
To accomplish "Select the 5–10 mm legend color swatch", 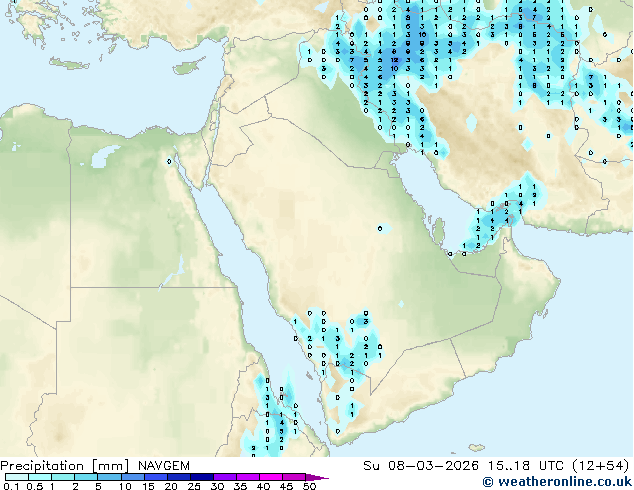I will 110,477.
